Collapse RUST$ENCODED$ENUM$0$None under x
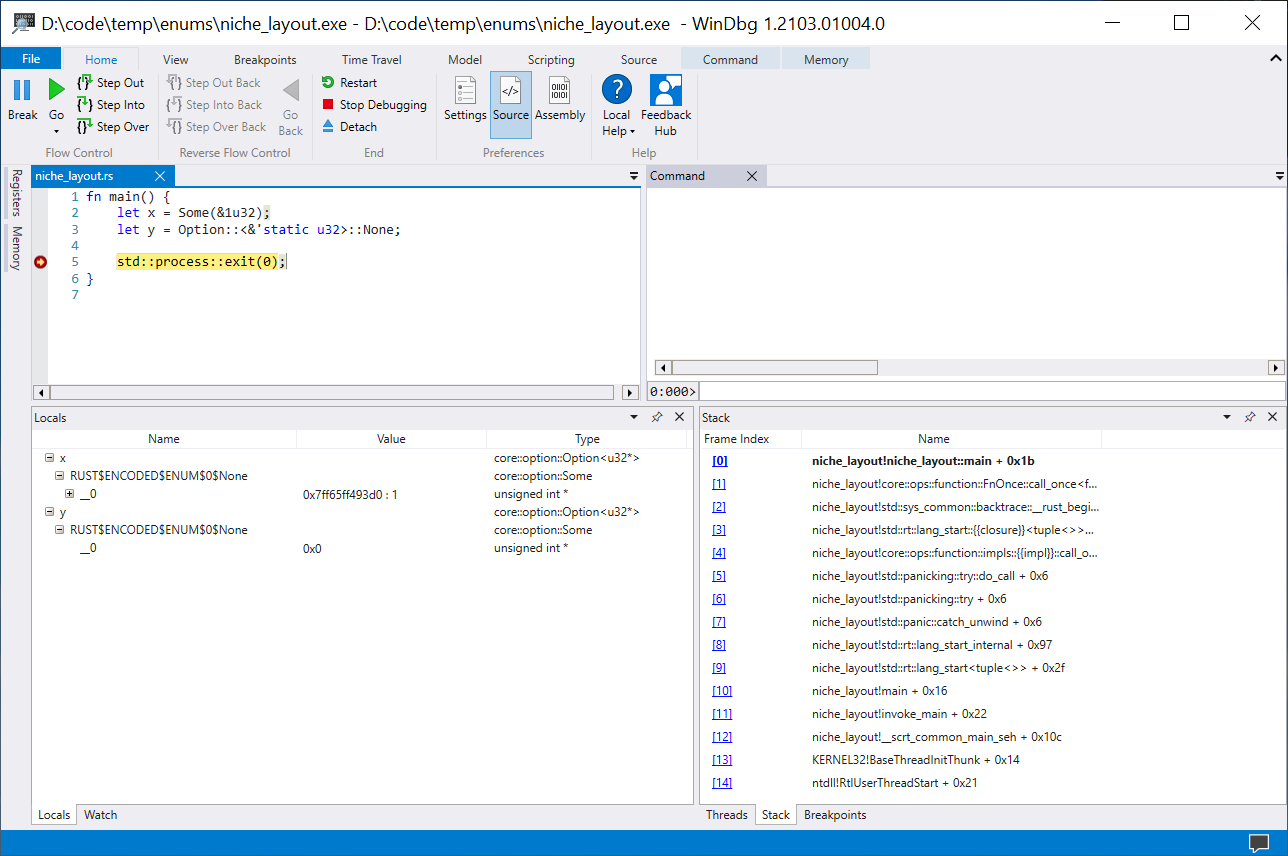1288x856 pixels. (x=59, y=476)
